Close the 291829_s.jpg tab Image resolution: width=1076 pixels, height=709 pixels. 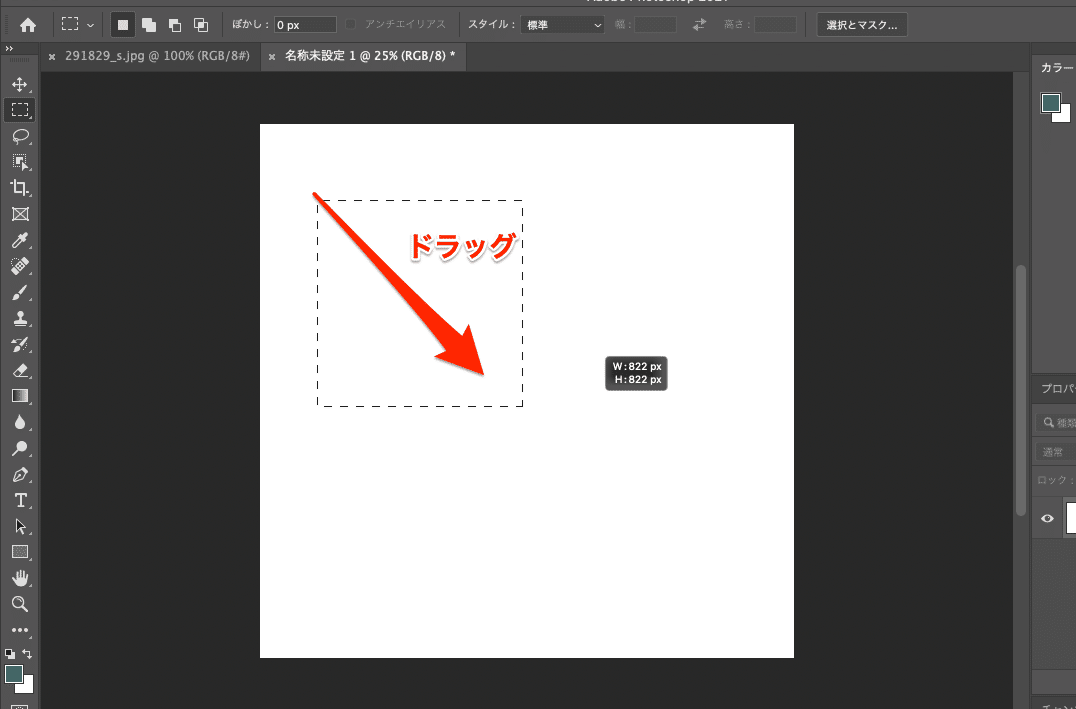click(x=51, y=58)
